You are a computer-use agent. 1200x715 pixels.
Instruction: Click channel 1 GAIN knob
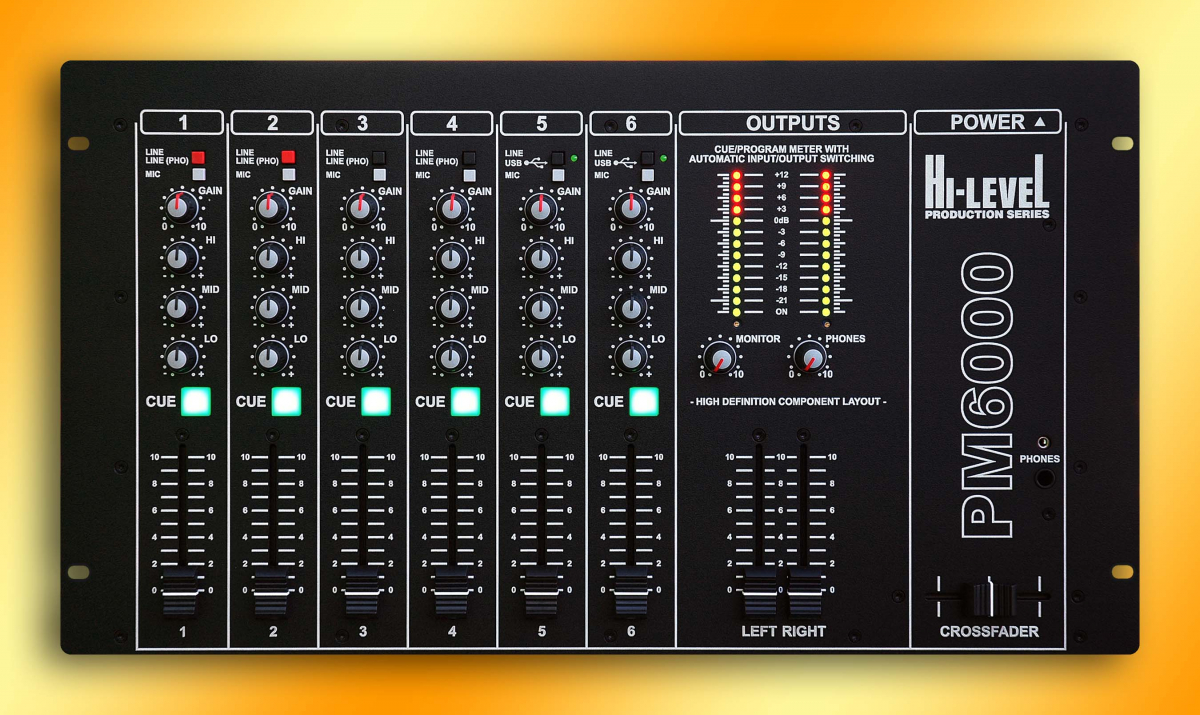pyautogui.click(x=181, y=207)
